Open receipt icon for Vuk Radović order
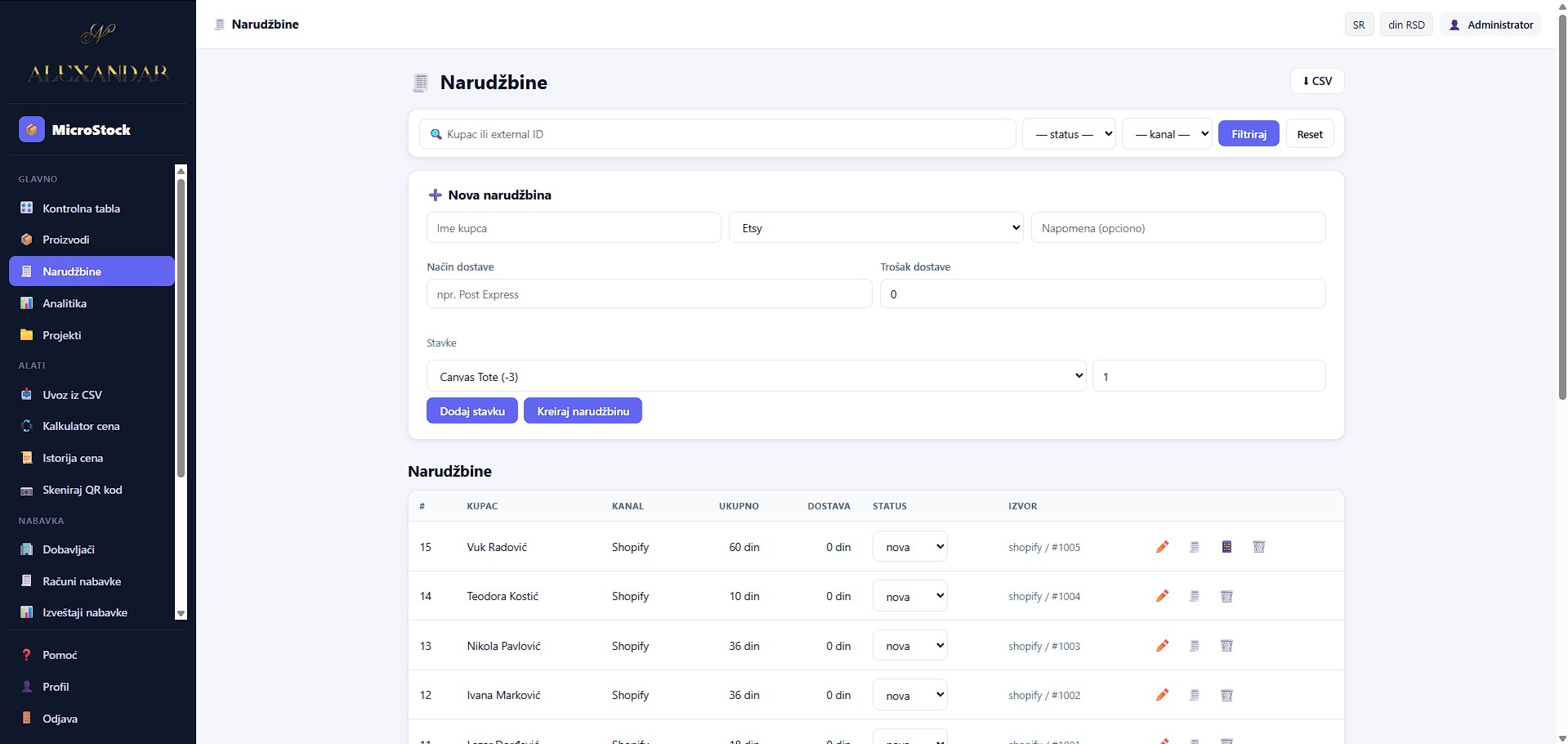Screen dimensions: 1568x744 point(1194,547)
